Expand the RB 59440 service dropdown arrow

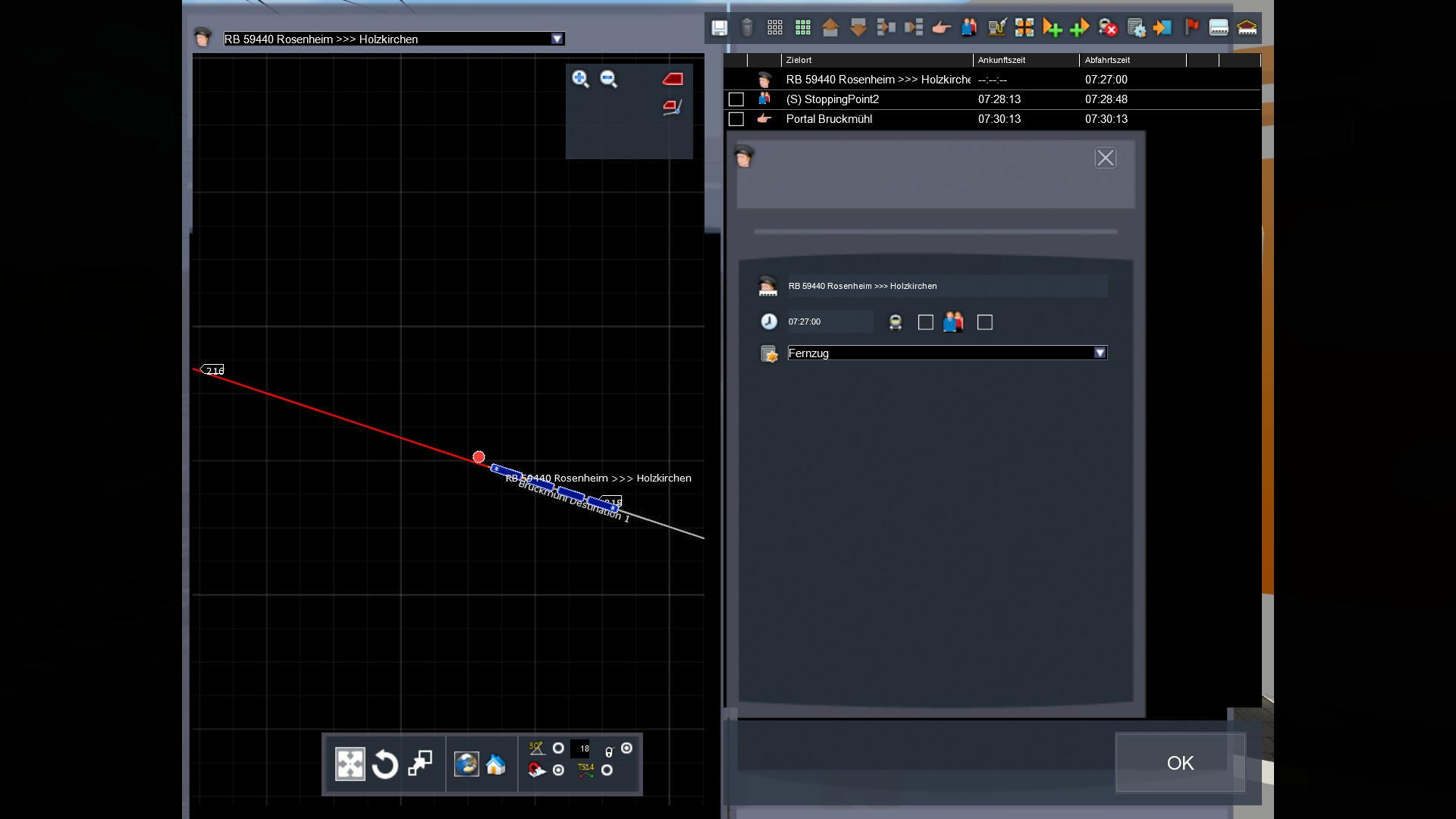557,39
